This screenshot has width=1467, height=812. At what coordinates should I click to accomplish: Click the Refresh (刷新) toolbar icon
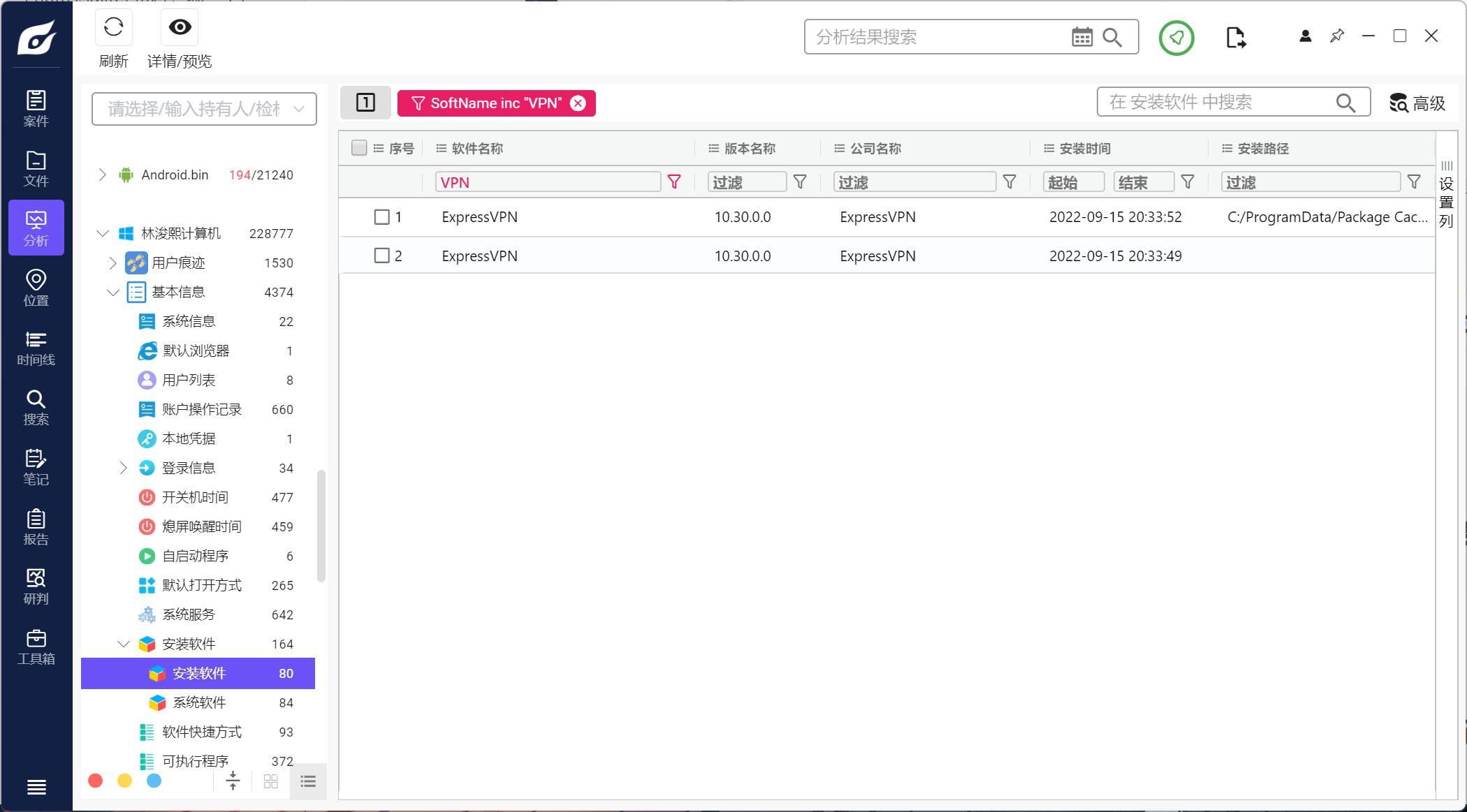click(x=113, y=28)
